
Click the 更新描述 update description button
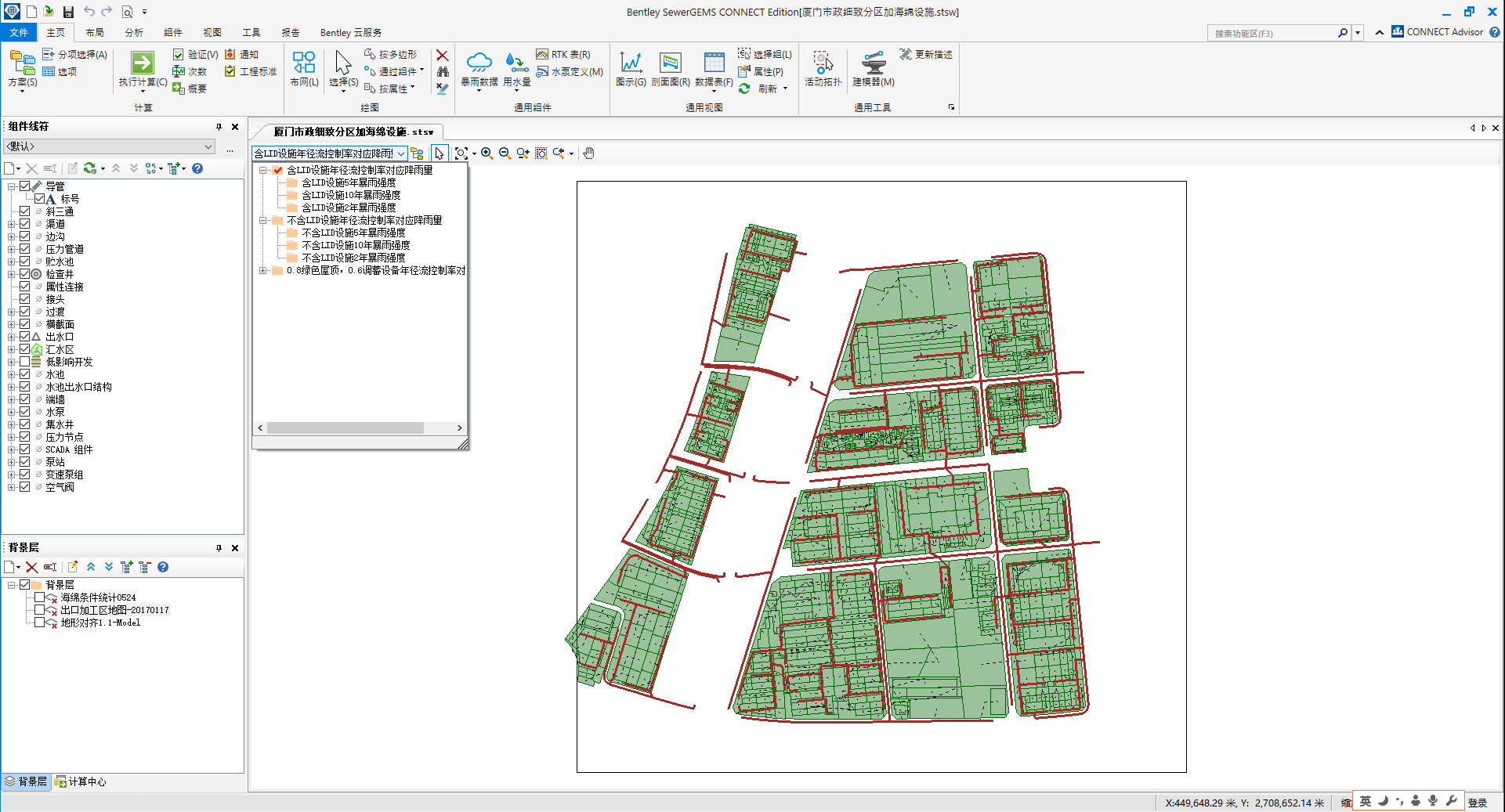coord(926,55)
